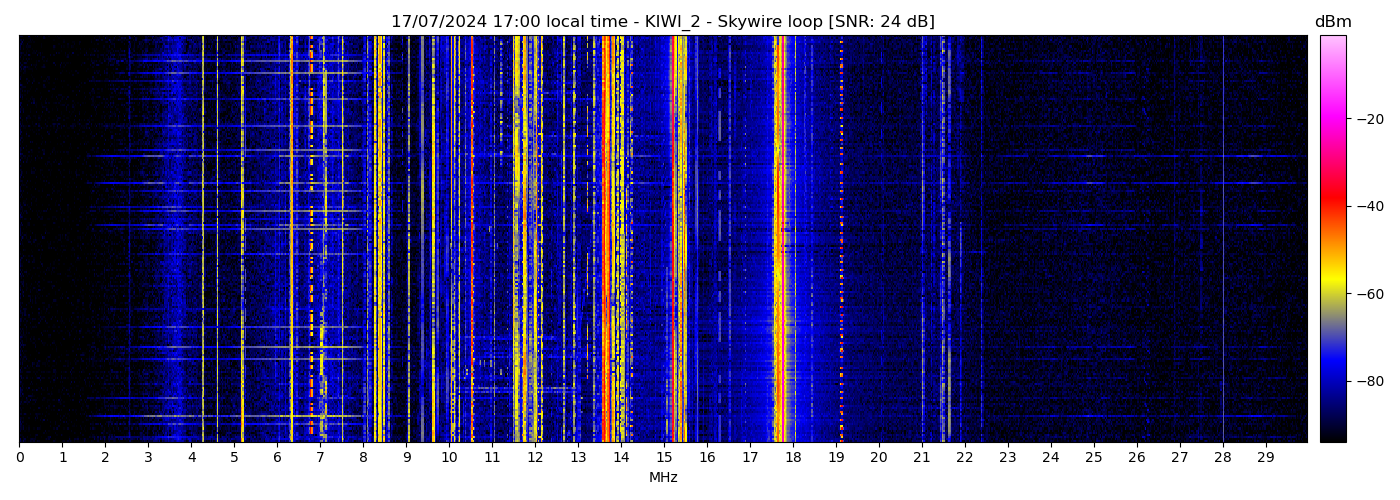Click the 29 MHz tick label
Image resolution: width=1400 pixels, height=500 pixels.
tap(1265, 457)
